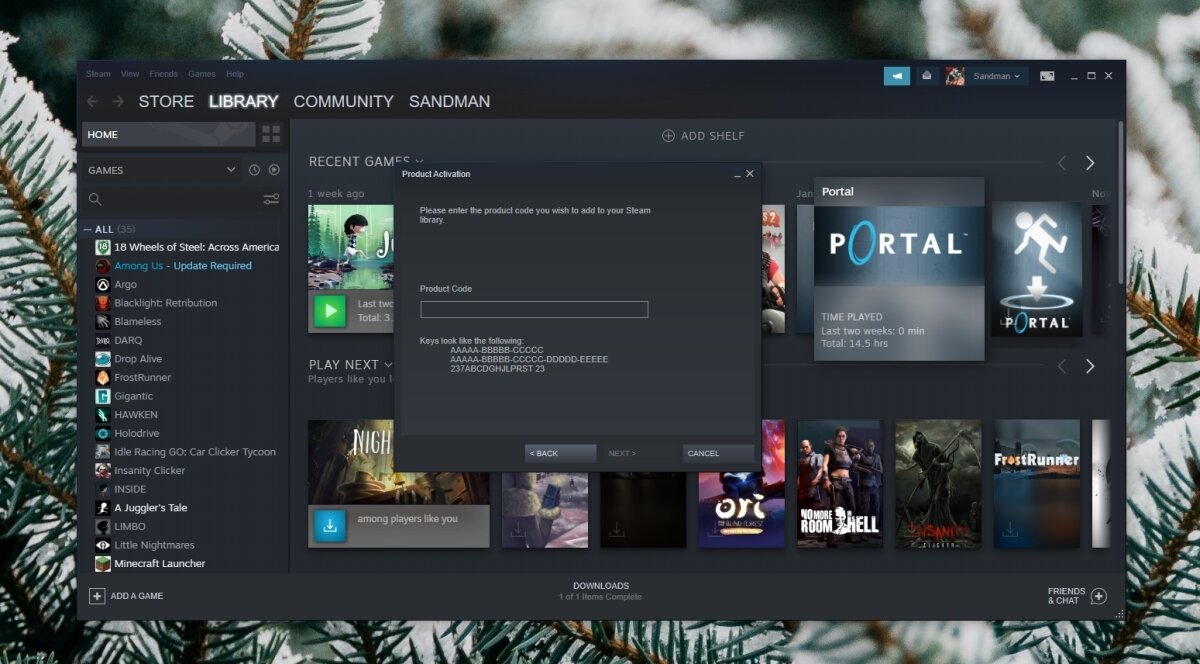The image size is (1200, 664).
Task: Check notifications via the mail icon
Action: coord(925,75)
